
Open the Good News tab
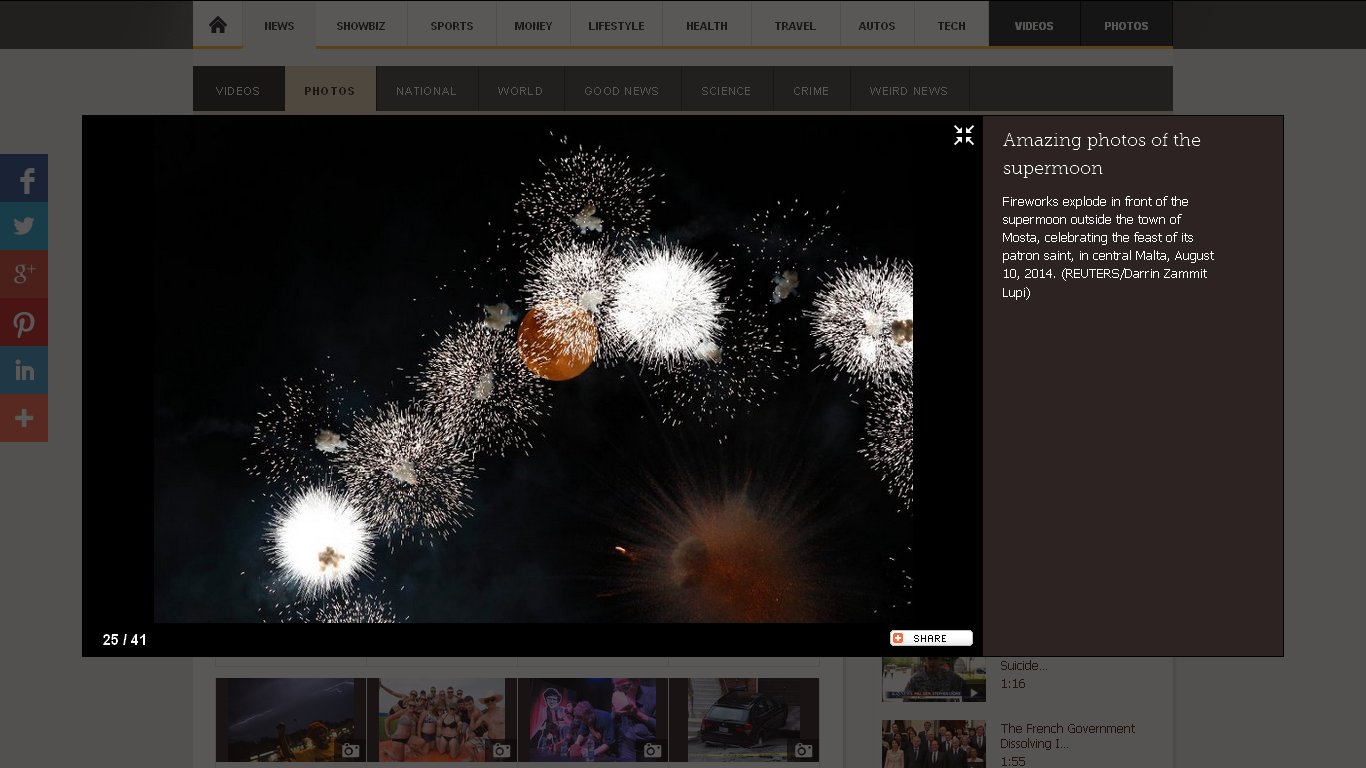click(x=621, y=91)
